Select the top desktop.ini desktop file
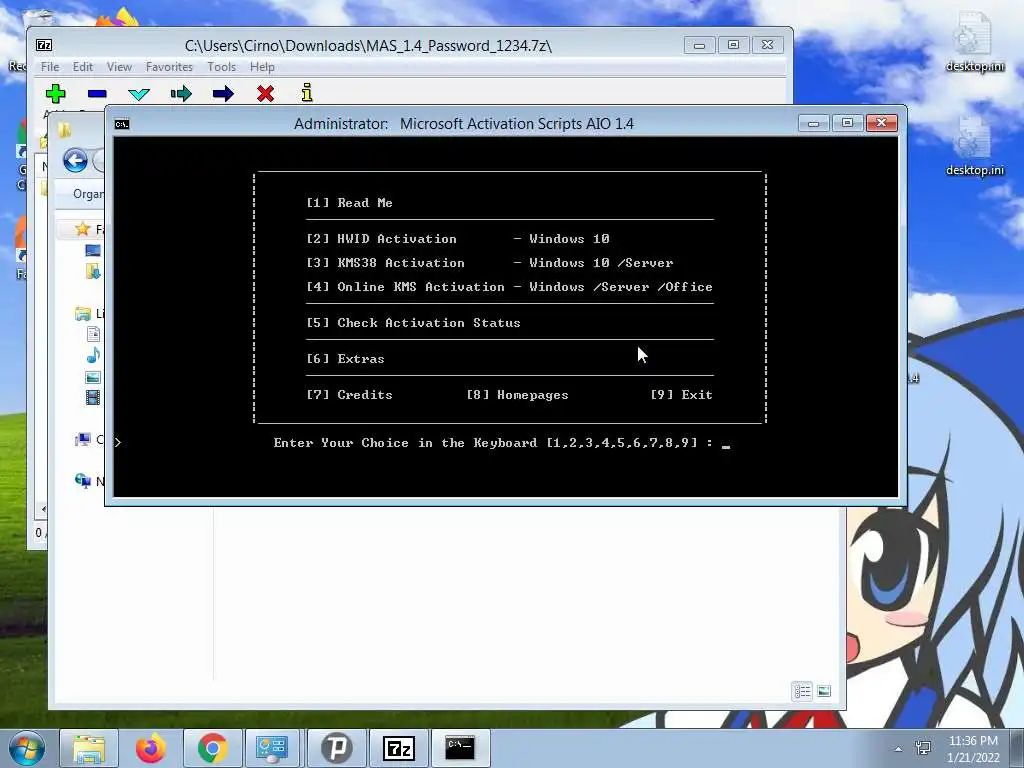1024x768 pixels. click(x=974, y=44)
